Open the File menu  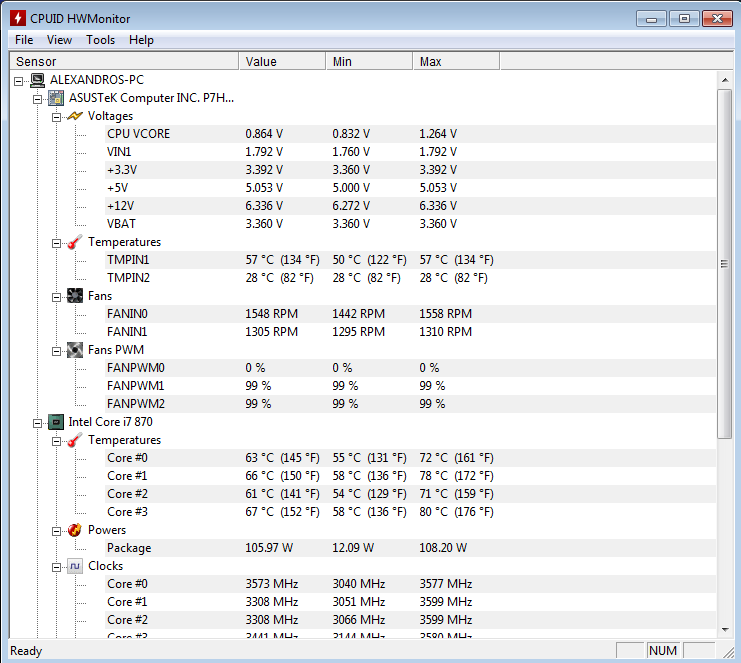tap(24, 40)
